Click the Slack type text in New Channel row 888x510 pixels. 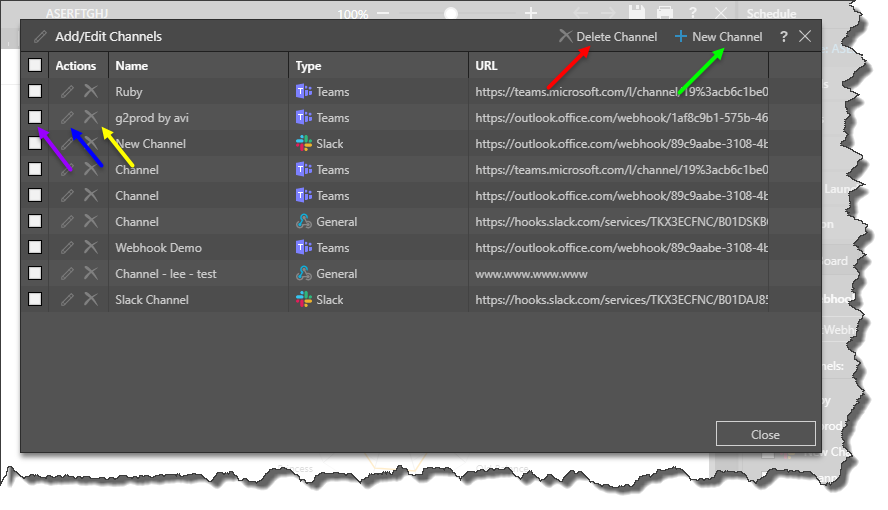point(330,144)
